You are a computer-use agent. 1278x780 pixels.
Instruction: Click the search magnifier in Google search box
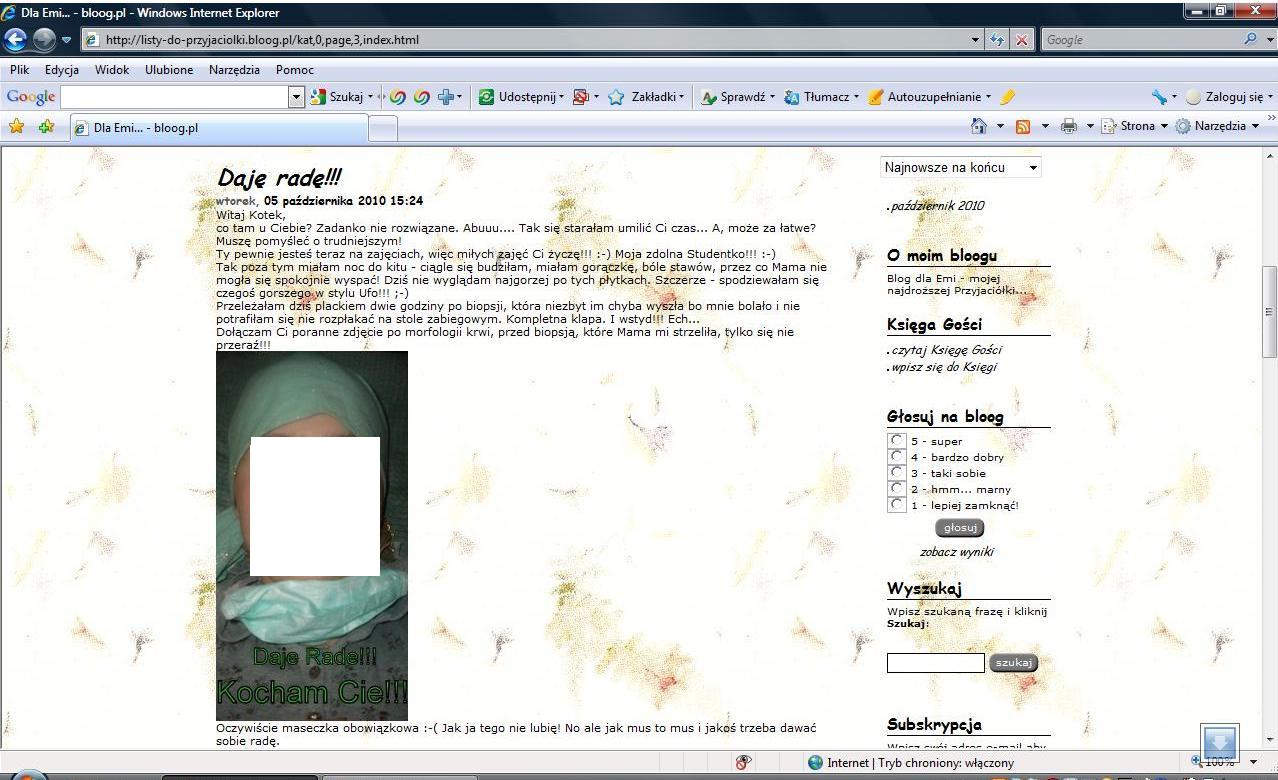(1250, 40)
